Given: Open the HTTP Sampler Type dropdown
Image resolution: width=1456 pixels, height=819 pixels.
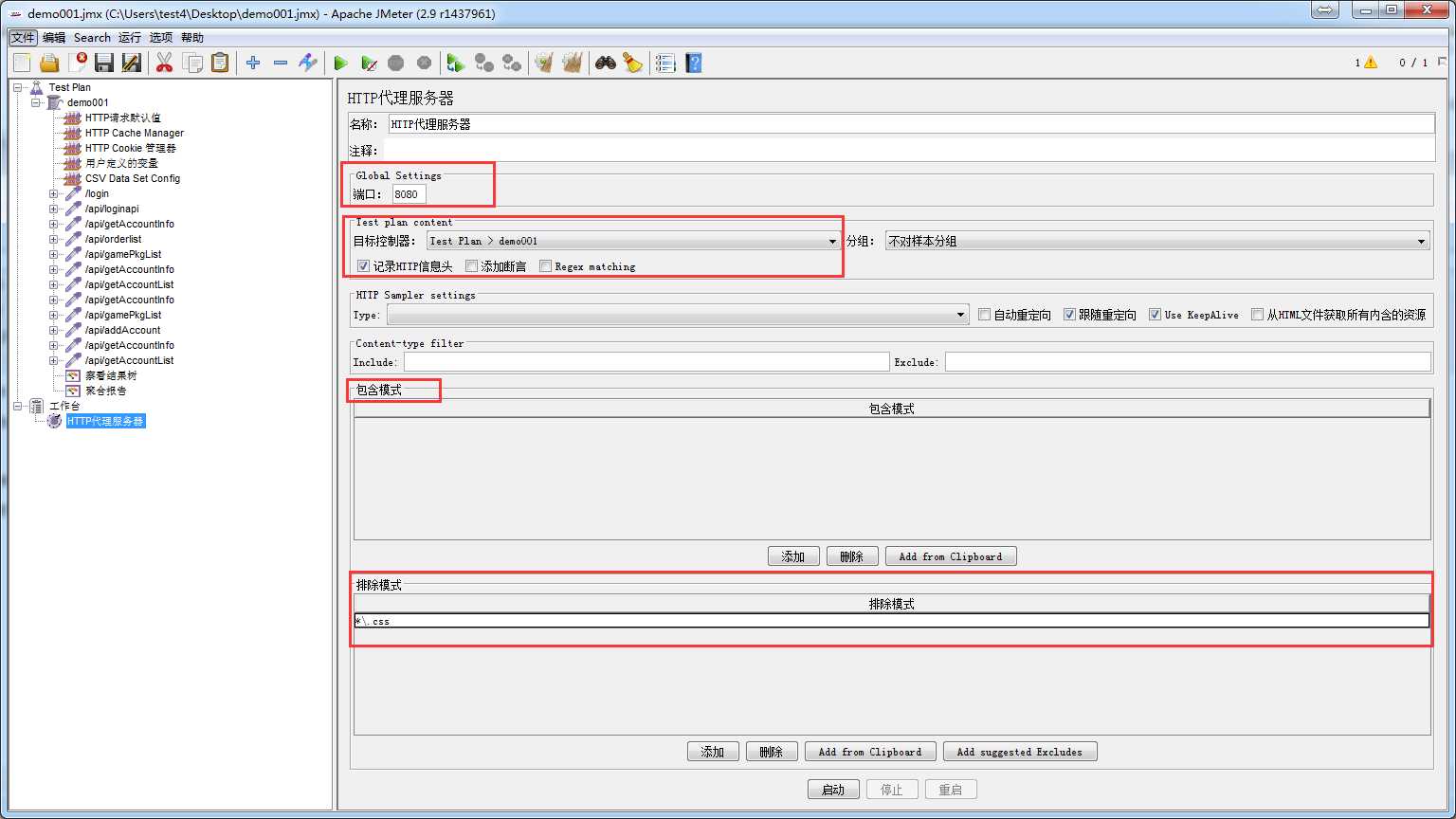Looking at the screenshot, I should pos(677,315).
